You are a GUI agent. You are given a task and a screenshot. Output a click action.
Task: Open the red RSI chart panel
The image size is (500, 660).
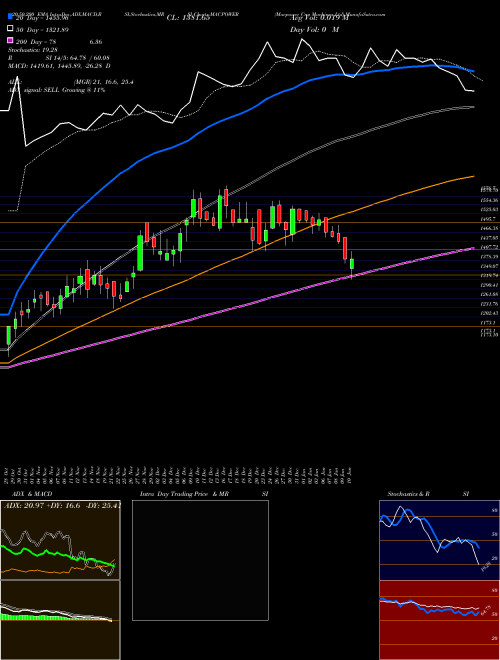coord(439,620)
